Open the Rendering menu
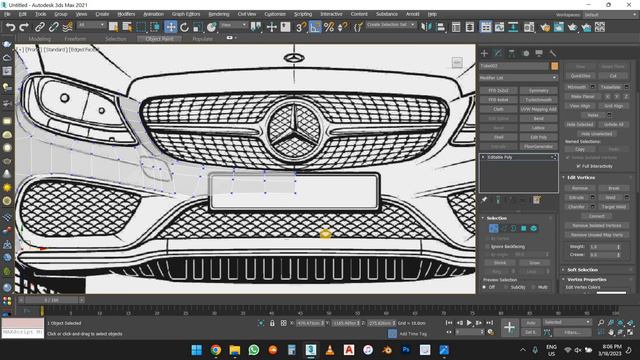 pyautogui.click(x=219, y=14)
